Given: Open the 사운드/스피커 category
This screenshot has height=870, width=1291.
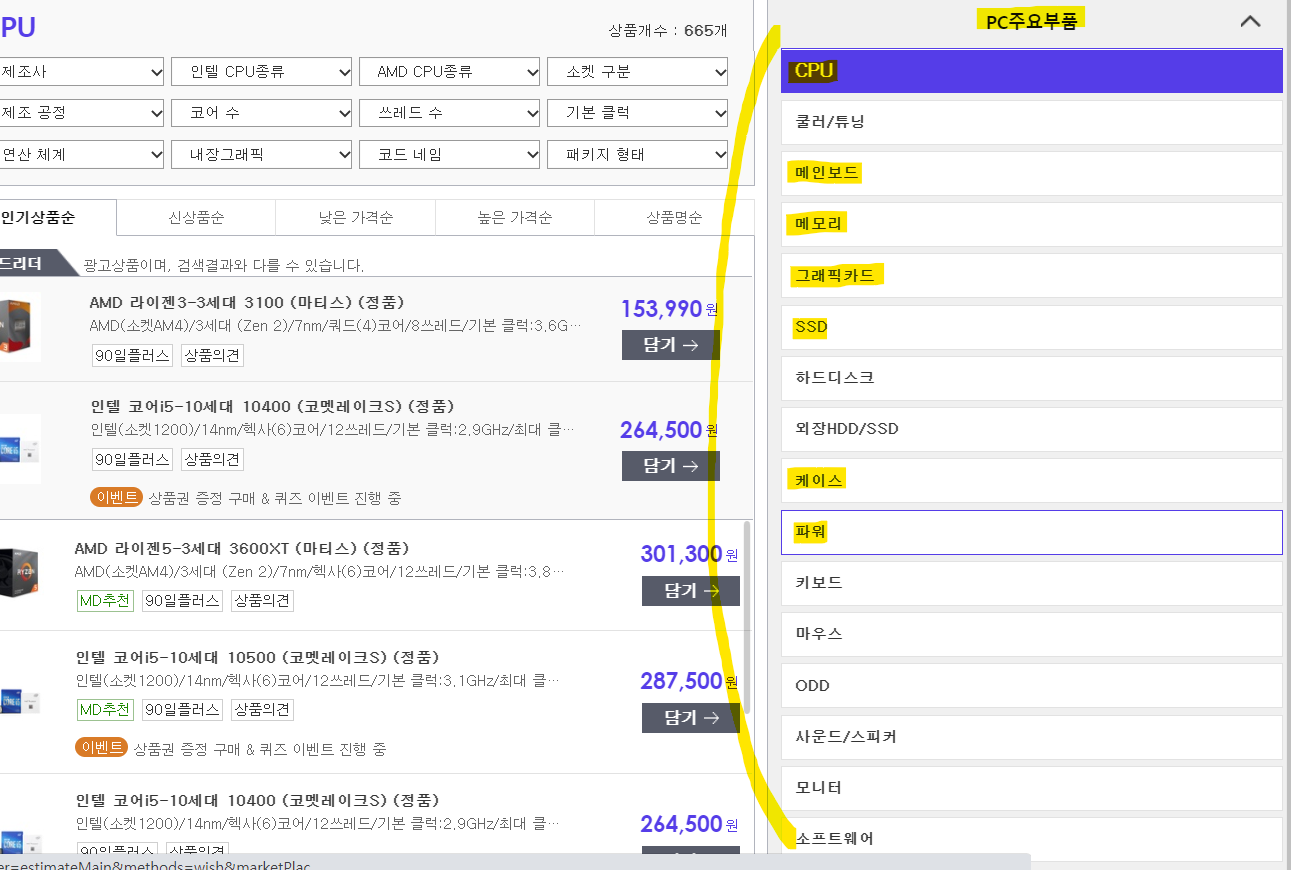Looking at the screenshot, I should [1032, 737].
